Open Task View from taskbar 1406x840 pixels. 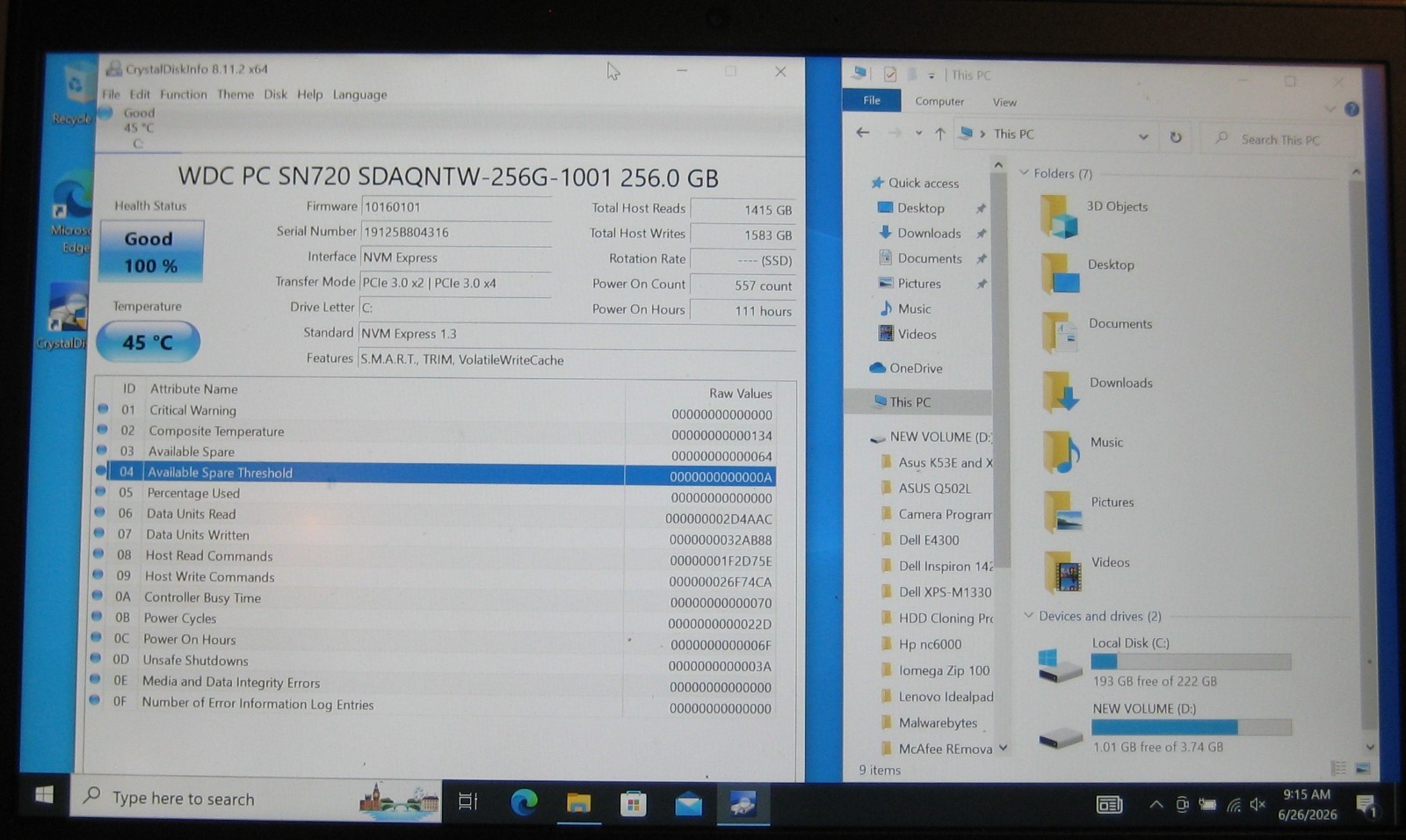click(467, 801)
